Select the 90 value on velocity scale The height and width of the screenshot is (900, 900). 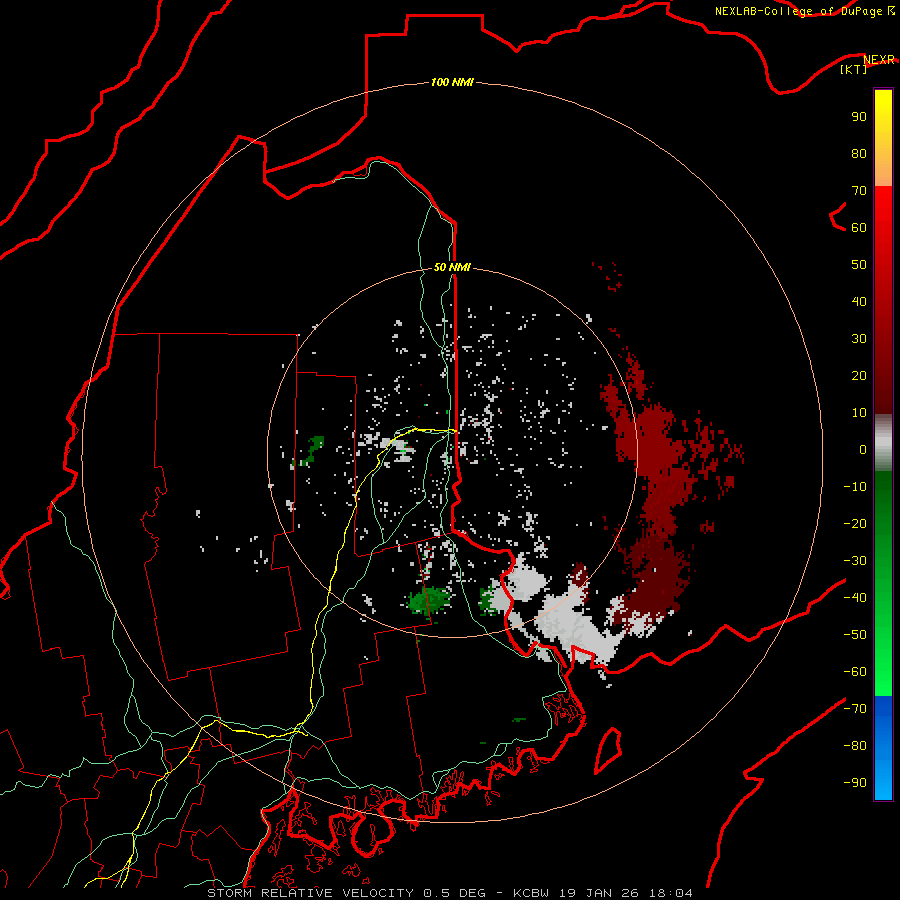[859, 117]
